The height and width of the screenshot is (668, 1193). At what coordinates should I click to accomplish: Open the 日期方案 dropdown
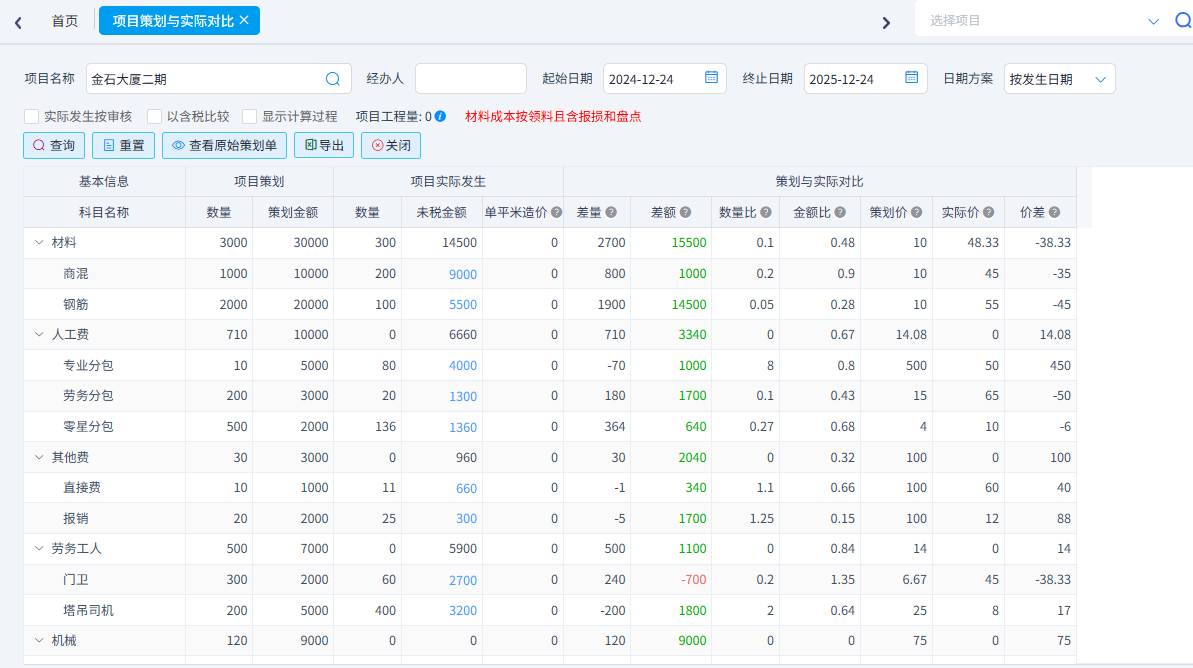1059,79
